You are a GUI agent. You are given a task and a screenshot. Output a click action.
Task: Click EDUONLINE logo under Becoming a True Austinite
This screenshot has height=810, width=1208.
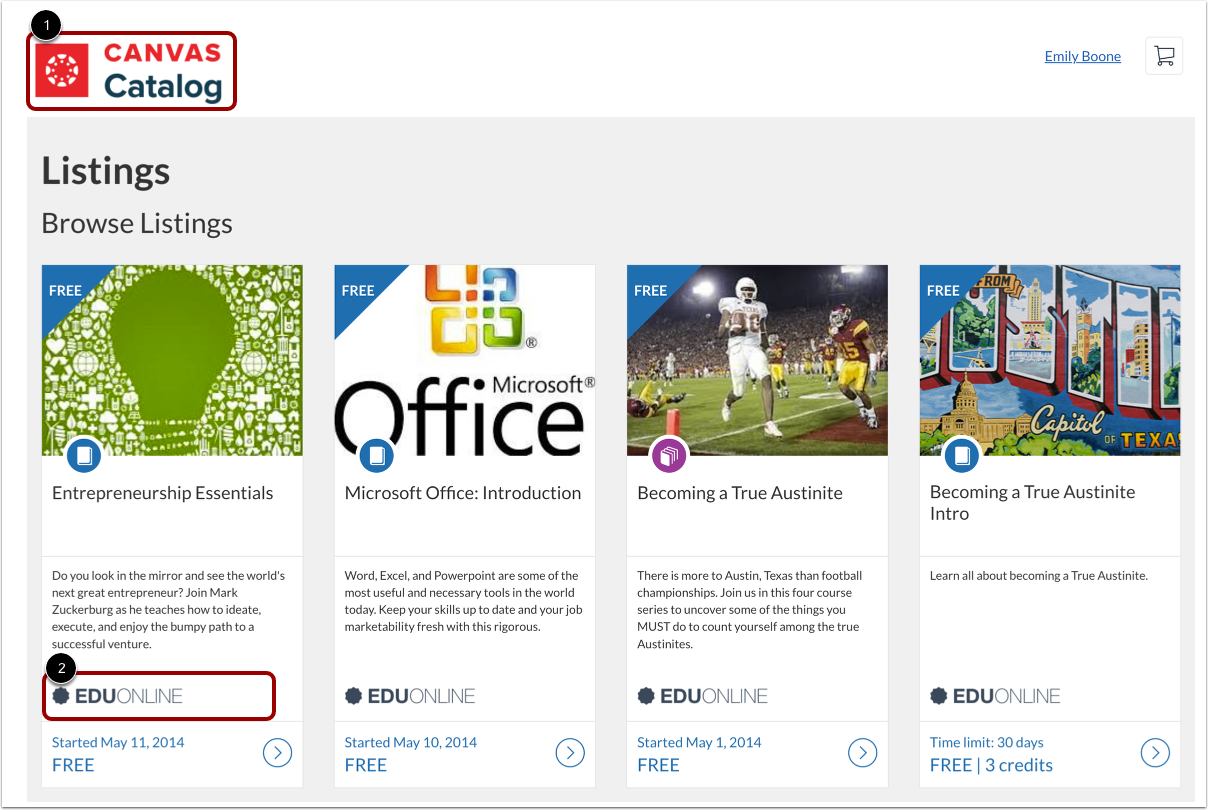703,696
